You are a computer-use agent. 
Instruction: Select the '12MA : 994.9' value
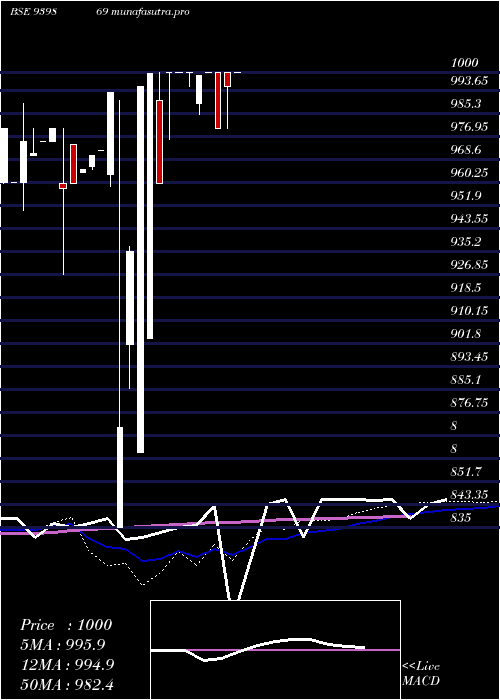coord(67,665)
